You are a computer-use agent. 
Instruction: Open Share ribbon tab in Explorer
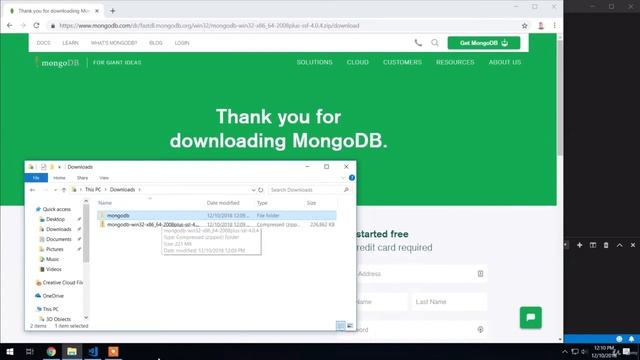[82, 178]
